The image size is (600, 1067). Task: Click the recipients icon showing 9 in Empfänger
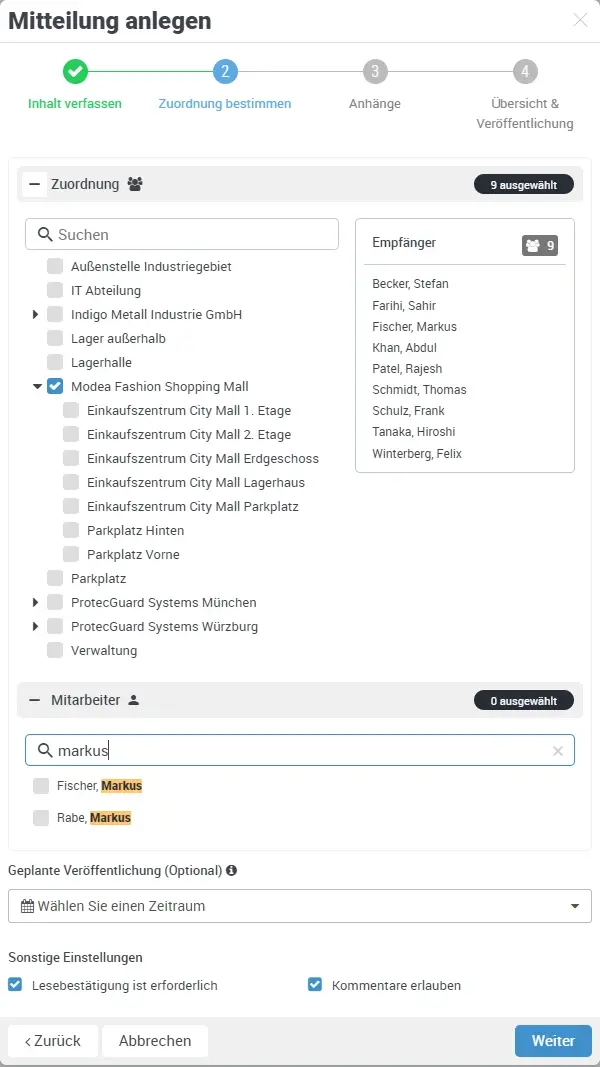[x=532, y=244]
